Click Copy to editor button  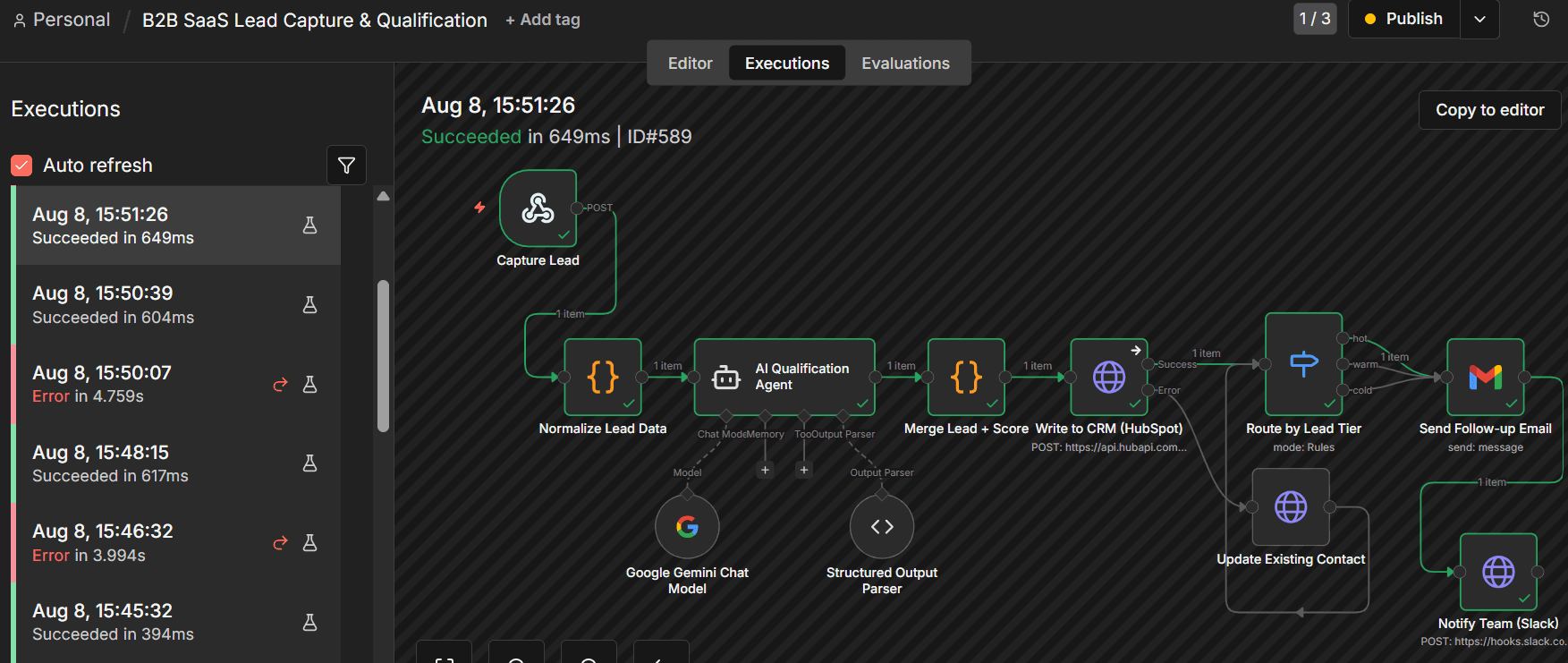click(1490, 110)
